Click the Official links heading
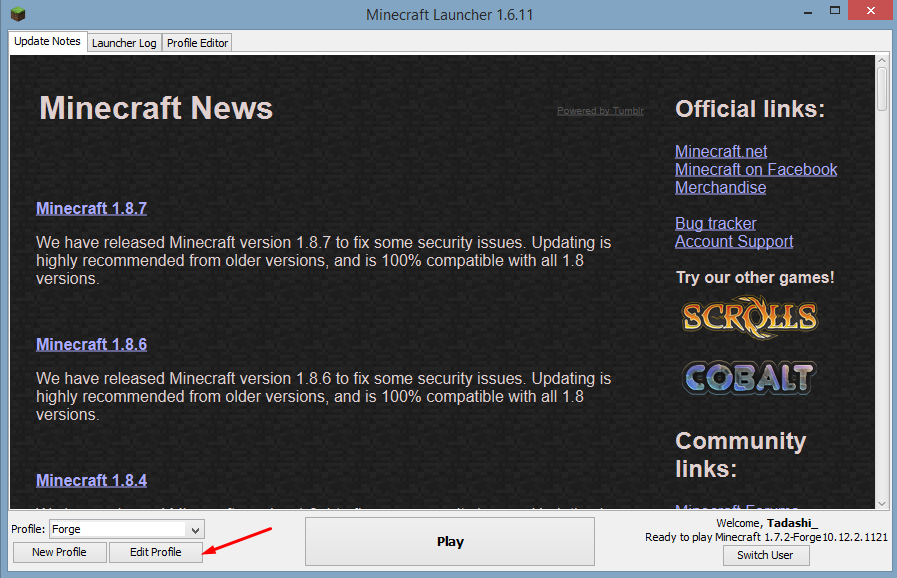The image size is (897, 578). (750, 109)
